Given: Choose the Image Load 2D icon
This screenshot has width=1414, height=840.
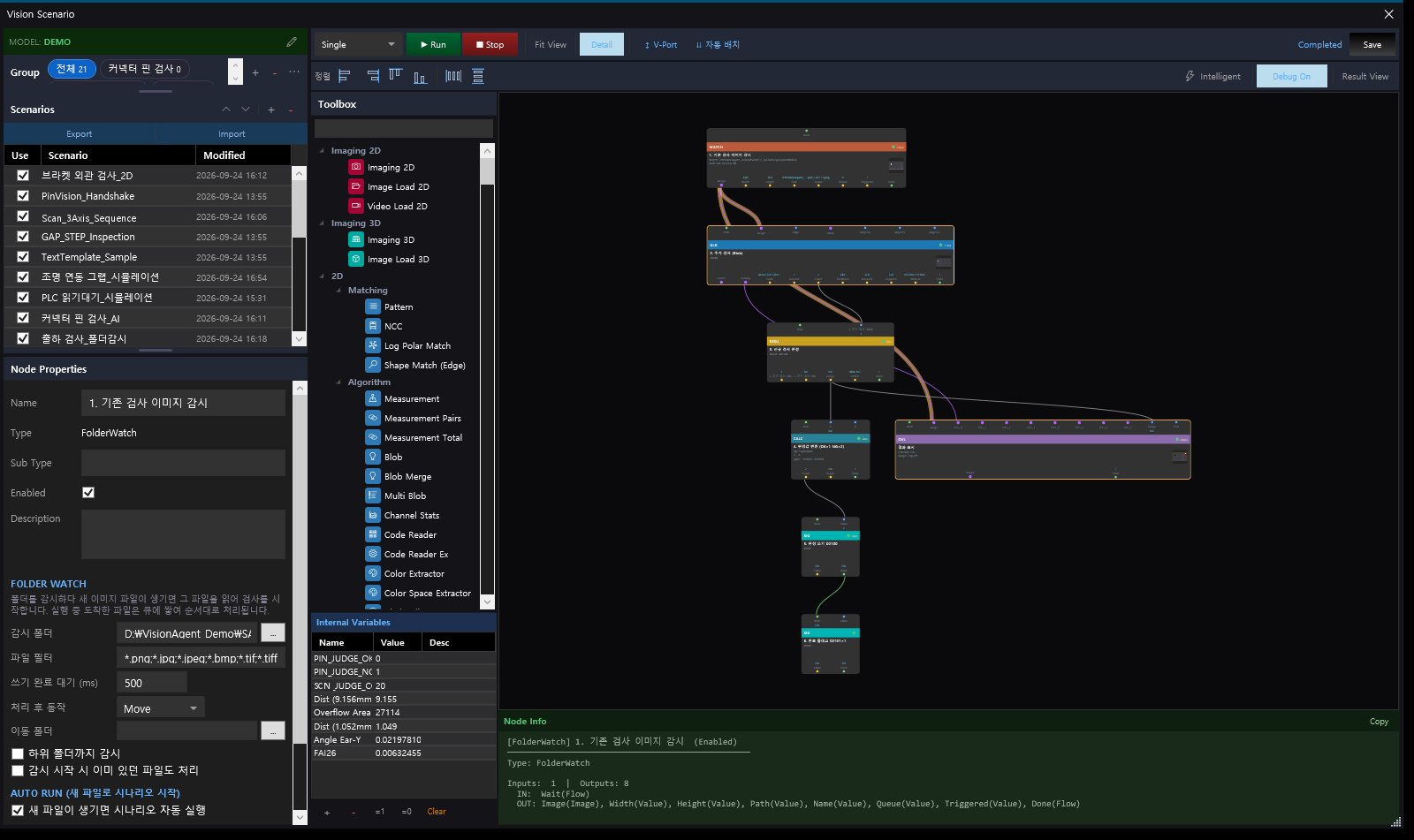Looking at the screenshot, I should [x=356, y=186].
